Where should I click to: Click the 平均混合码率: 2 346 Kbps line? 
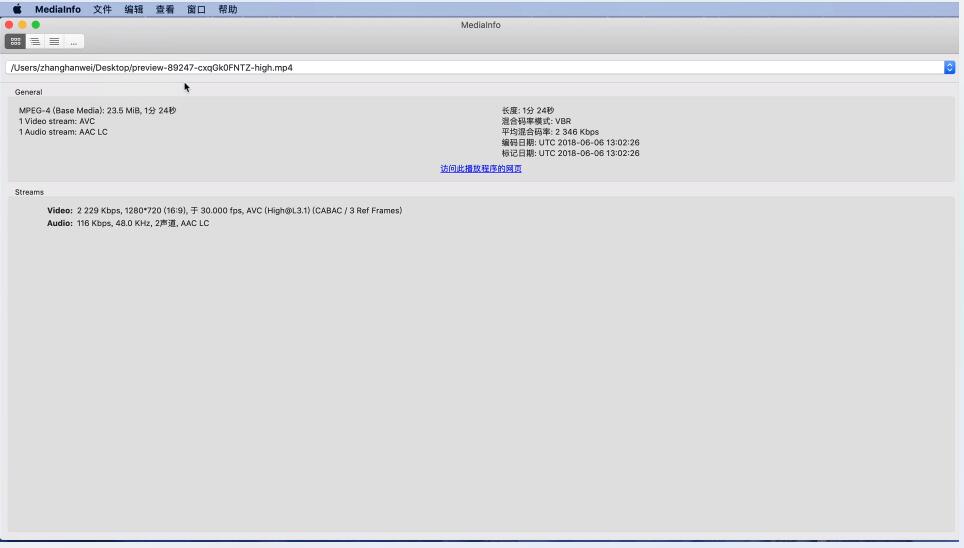550,132
